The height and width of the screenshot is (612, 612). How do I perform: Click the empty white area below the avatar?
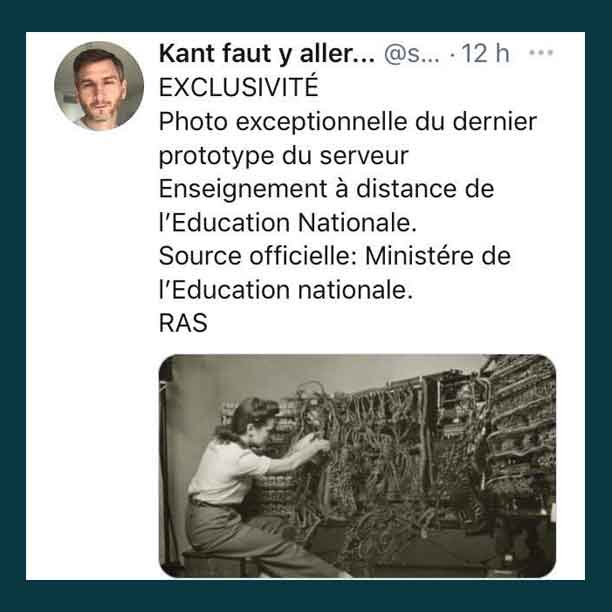pos(92,351)
